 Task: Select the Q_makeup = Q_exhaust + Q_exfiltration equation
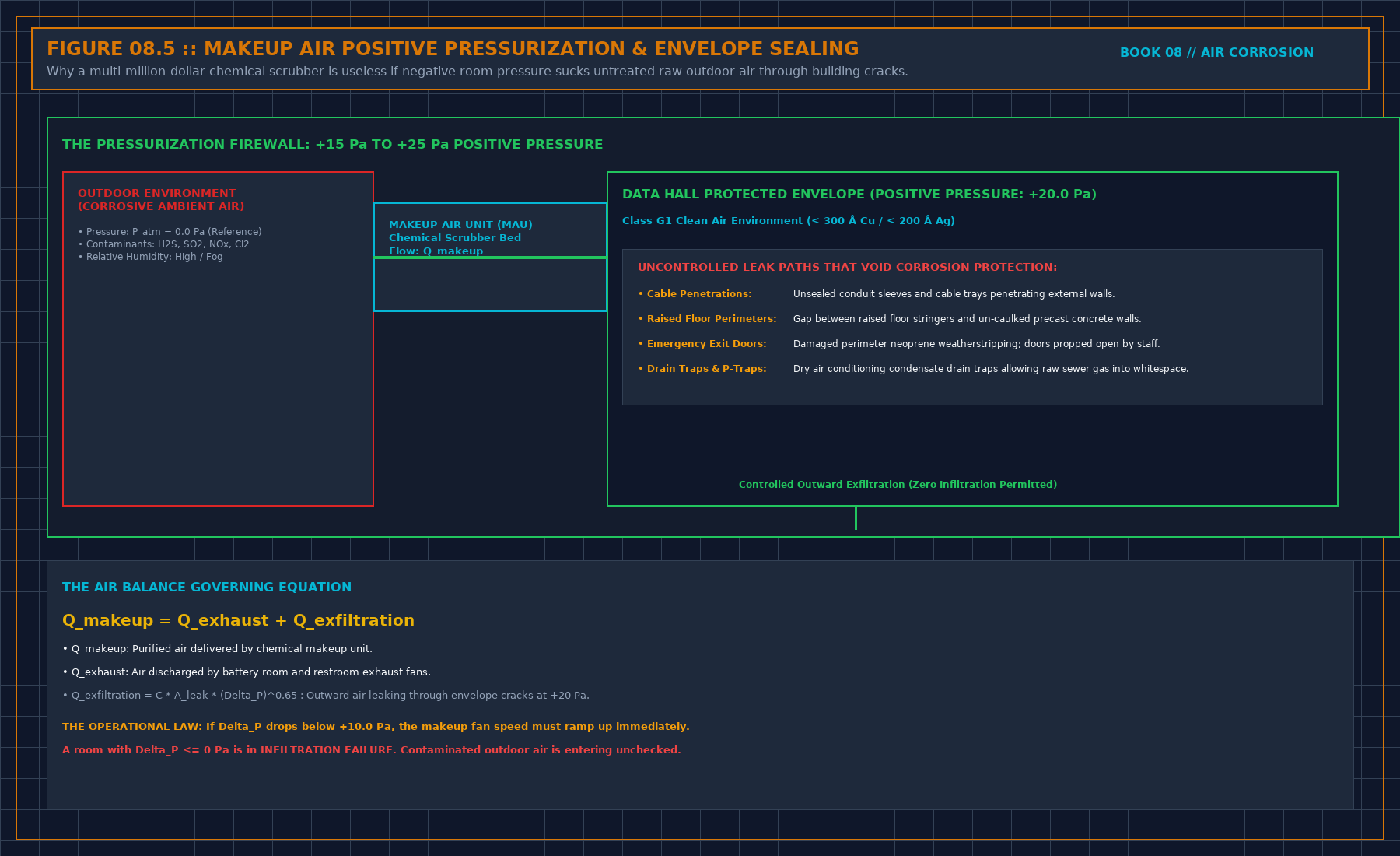pyautogui.click(x=238, y=620)
